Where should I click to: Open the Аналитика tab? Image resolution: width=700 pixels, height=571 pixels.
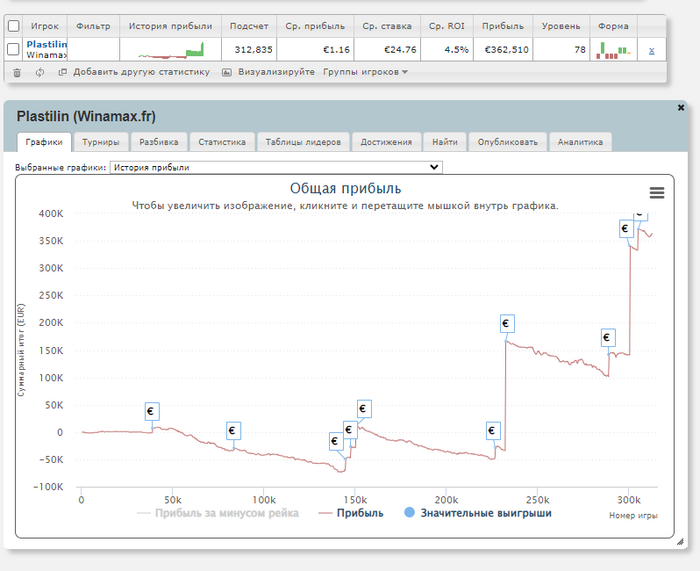580,142
